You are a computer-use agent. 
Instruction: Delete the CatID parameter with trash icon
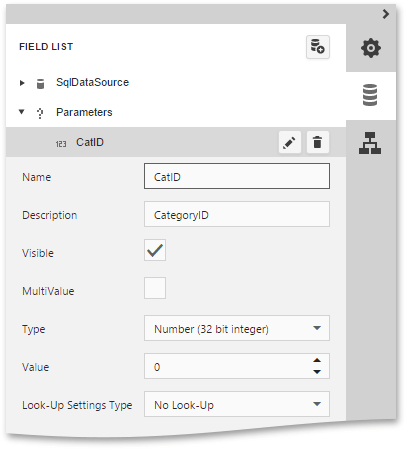[x=318, y=142]
